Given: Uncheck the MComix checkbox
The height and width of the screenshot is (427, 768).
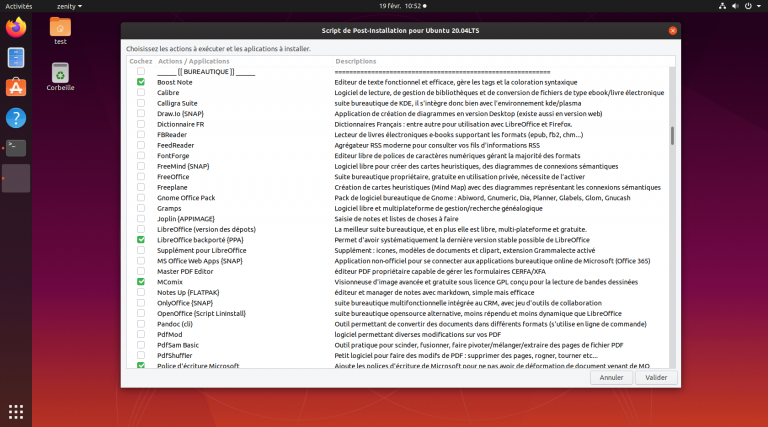Looking at the screenshot, I should (x=141, y=282).
